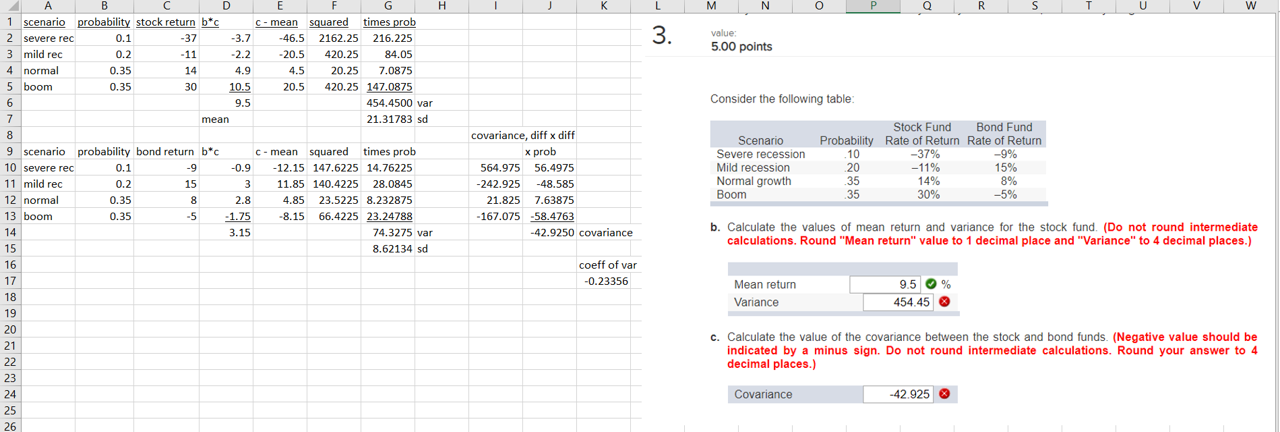Select column K header
This screenshot has height=432, width=1280.
coord(604,6)
